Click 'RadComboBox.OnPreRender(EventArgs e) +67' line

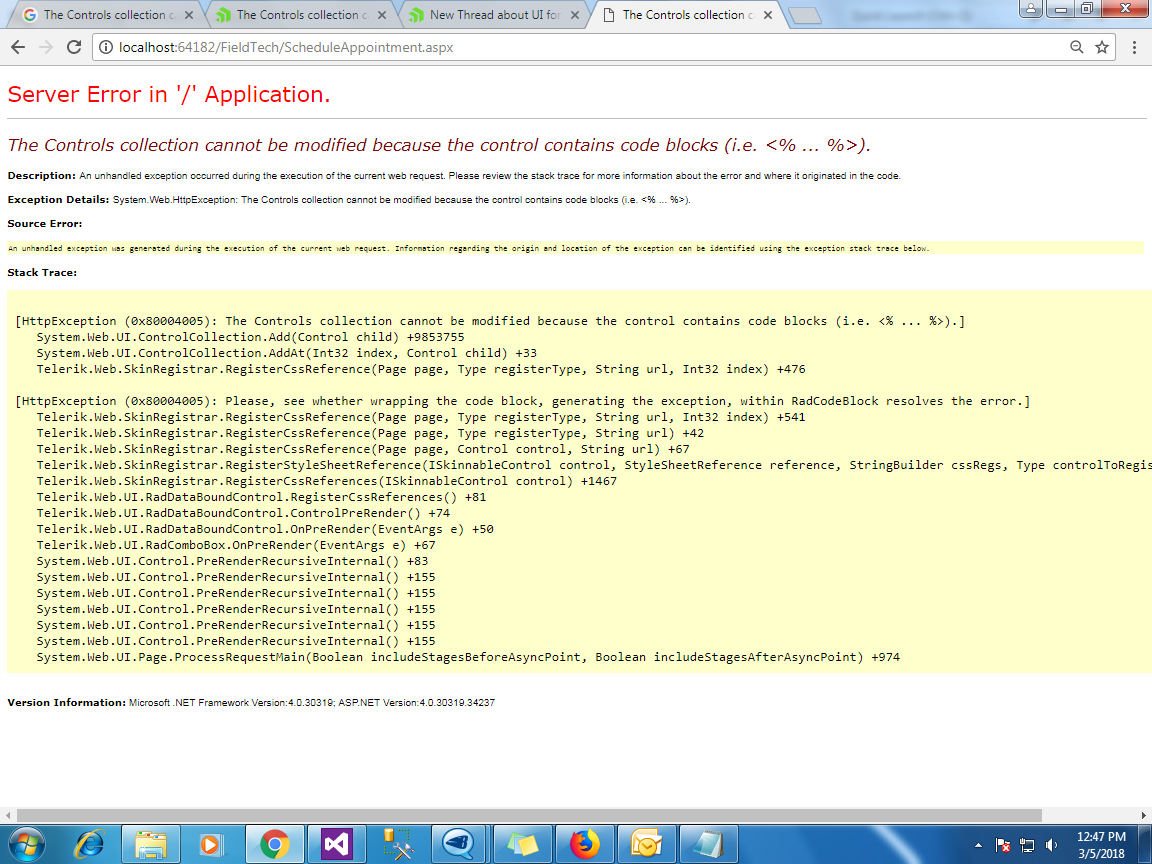[236, 545]
